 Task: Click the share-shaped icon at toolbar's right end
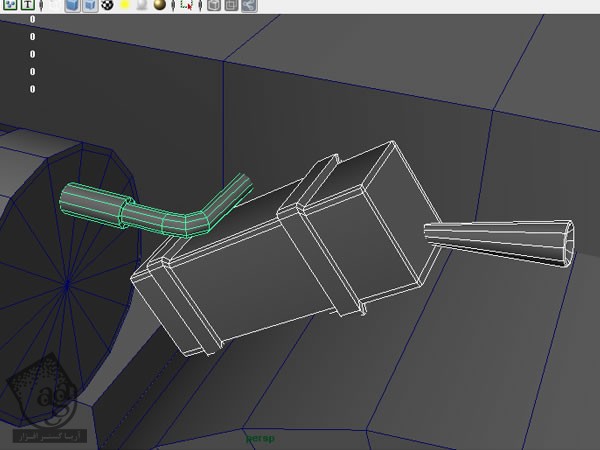pos(248,5)
